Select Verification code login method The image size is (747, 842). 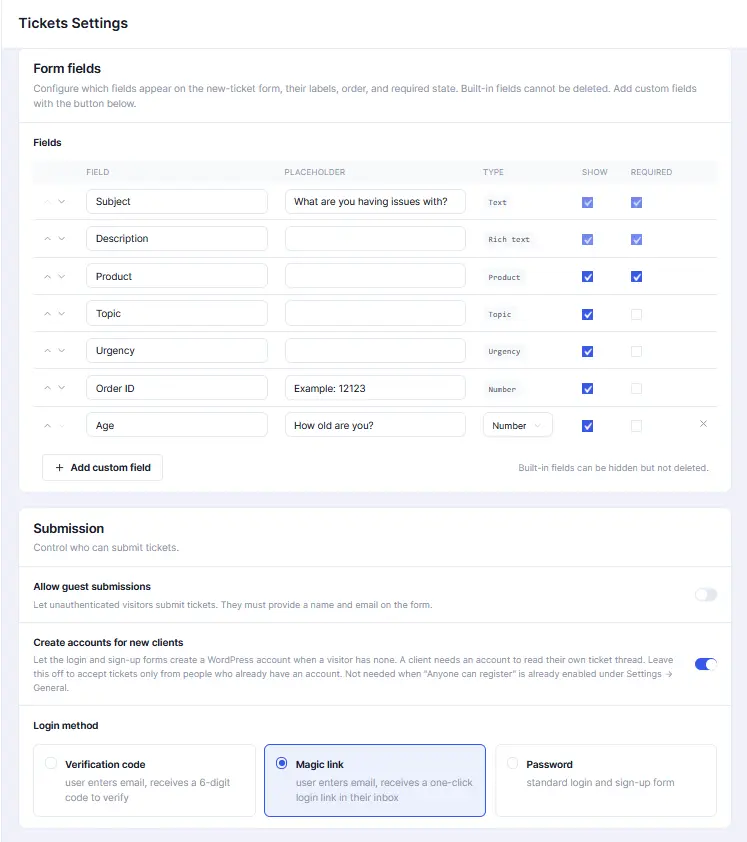click(x=144, y=780)
